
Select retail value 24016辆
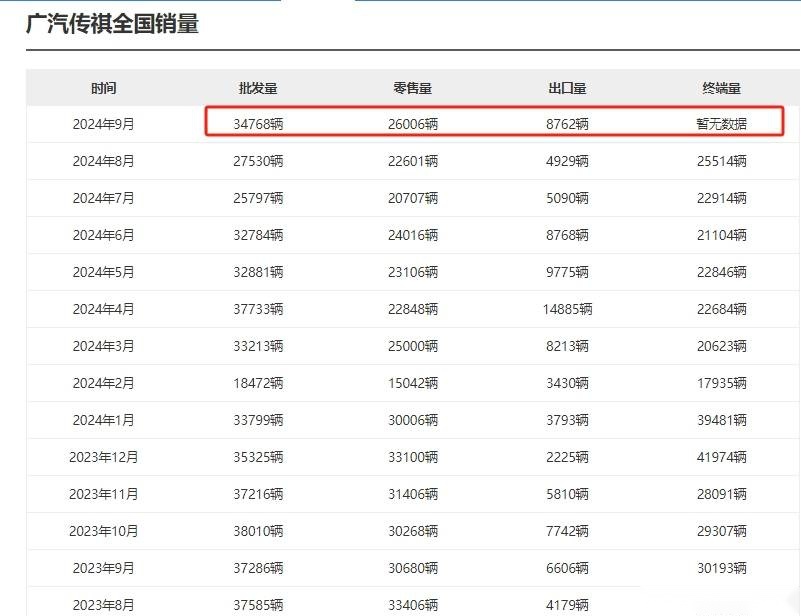coord(413,235)
